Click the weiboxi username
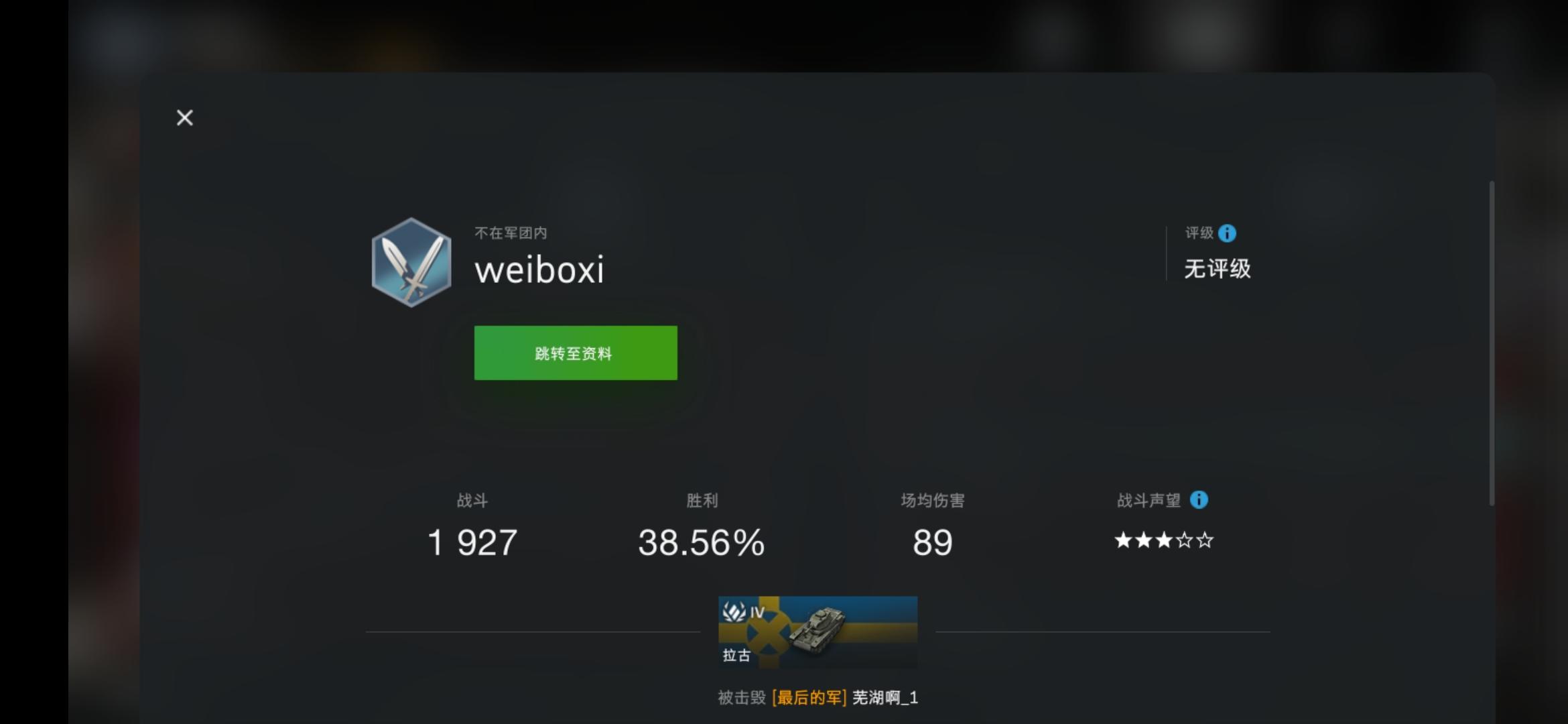The width and height of the screenshot is (1568, 724). 539,270
